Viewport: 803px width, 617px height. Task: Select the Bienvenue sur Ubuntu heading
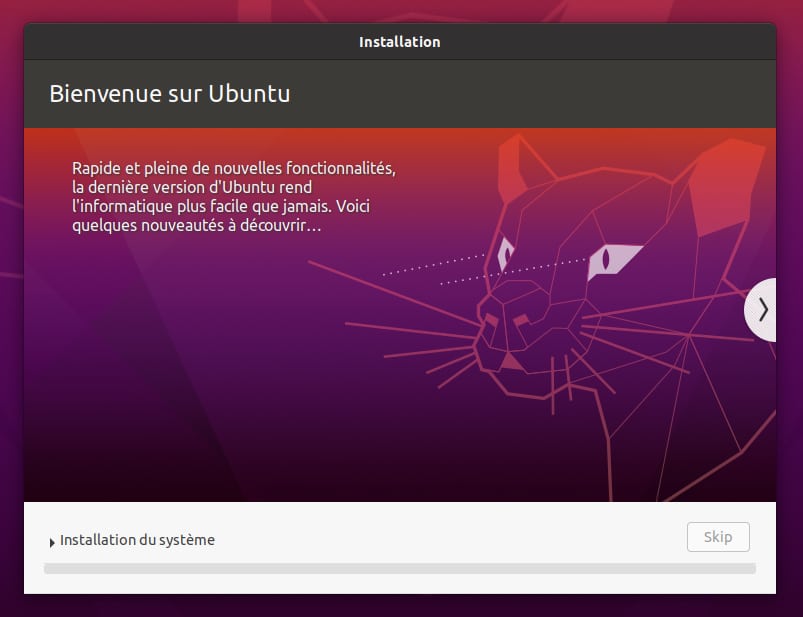coord(170,94)
